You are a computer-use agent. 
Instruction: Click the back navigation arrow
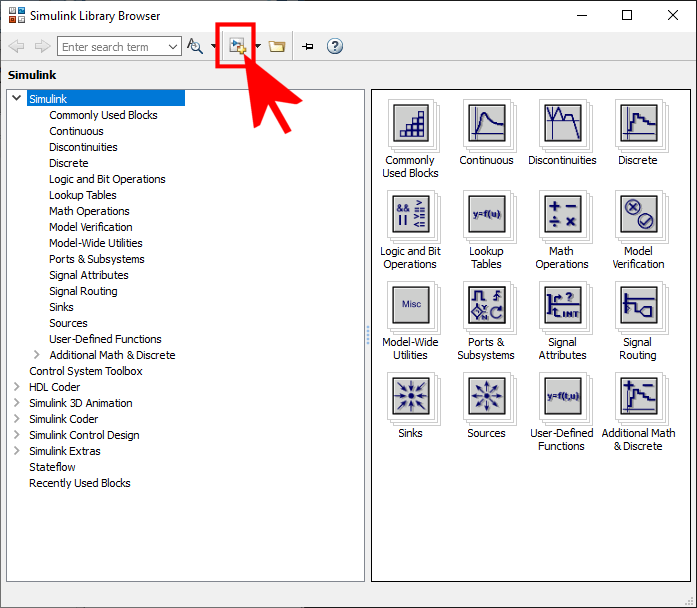(x=16, y=46)
